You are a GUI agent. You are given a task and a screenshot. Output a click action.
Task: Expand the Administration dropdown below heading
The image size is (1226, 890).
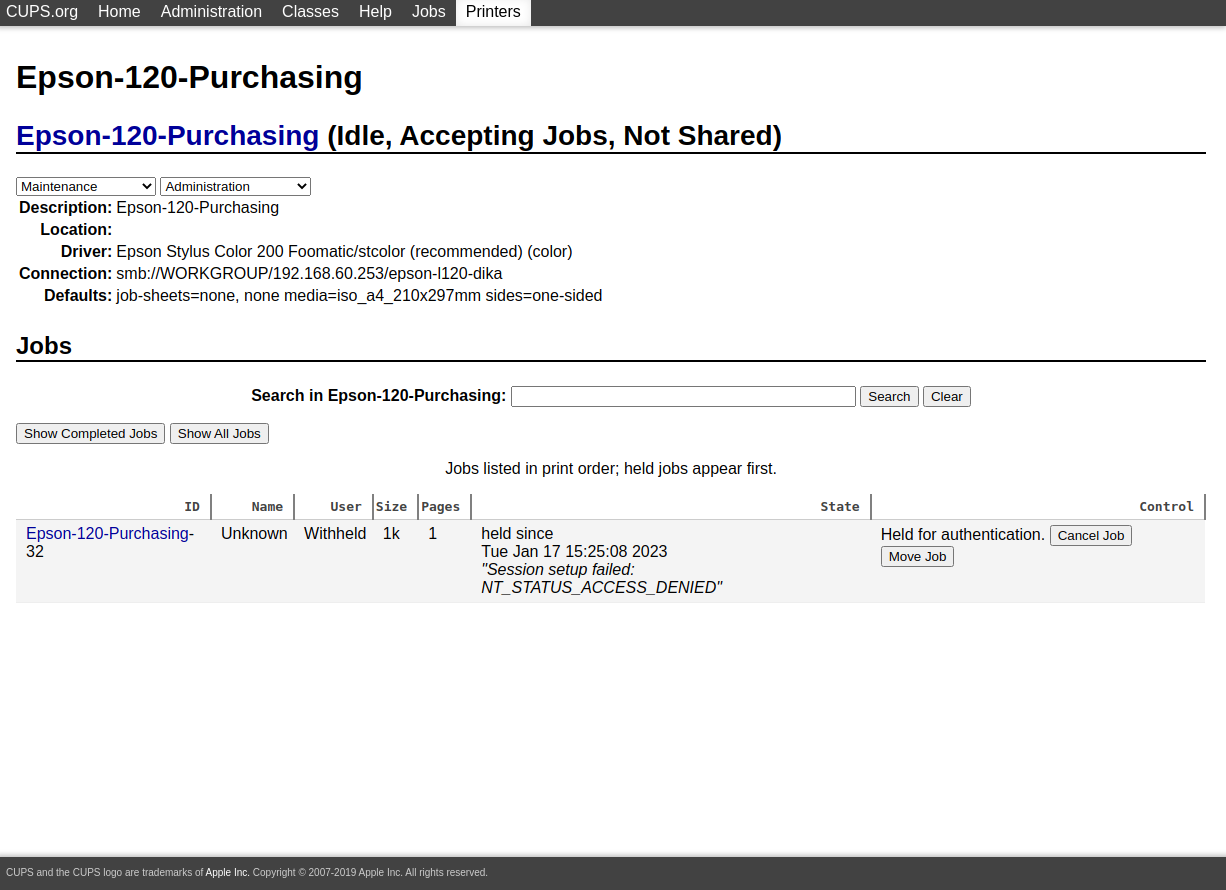click(x=235, y=186)
